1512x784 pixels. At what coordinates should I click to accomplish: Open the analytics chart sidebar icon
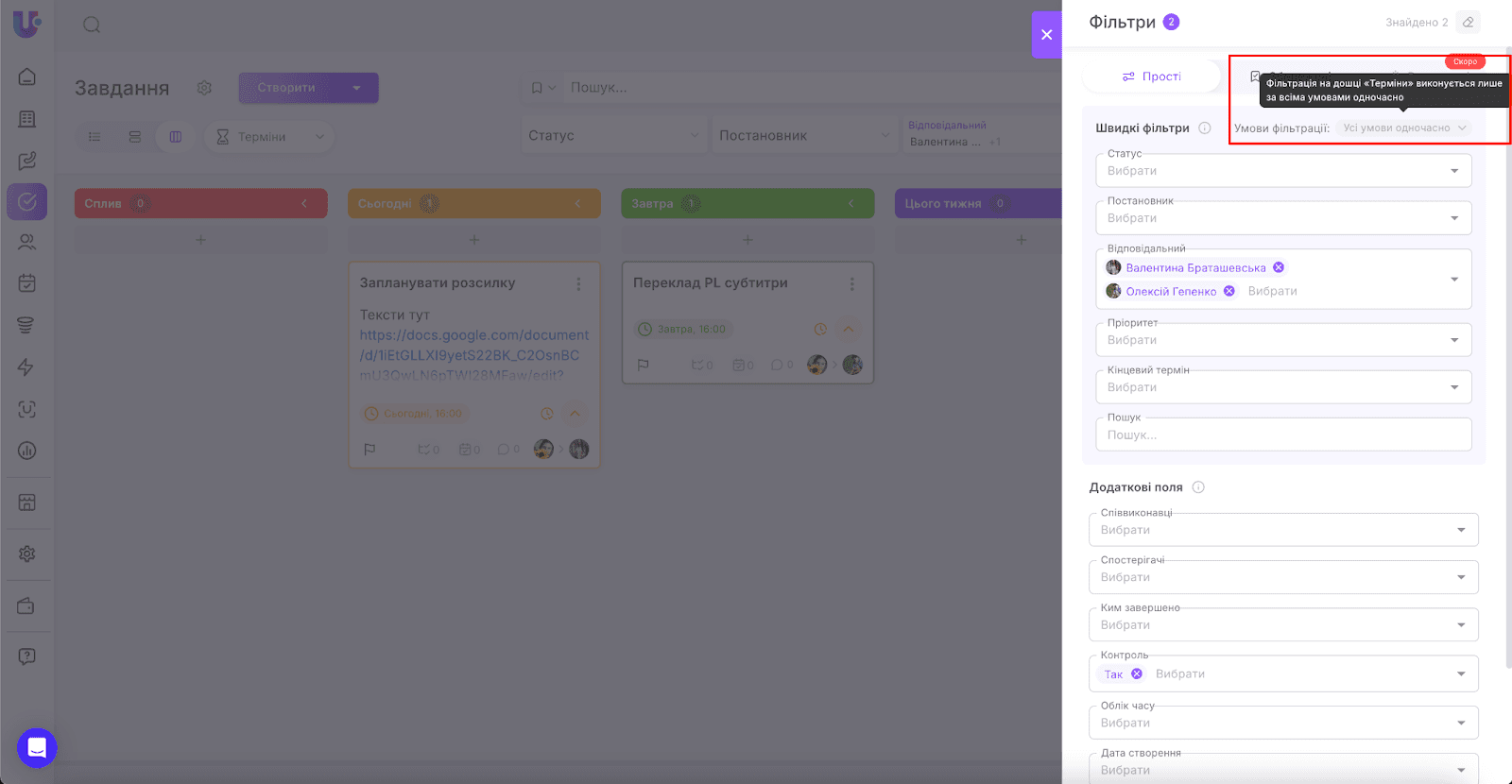point(27,451)
